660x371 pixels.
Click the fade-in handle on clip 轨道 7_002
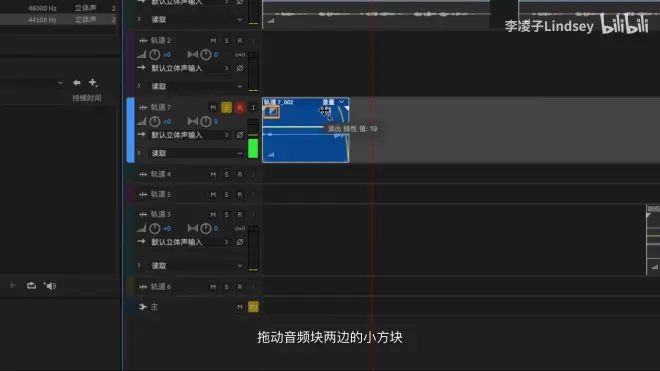point(272,112)
